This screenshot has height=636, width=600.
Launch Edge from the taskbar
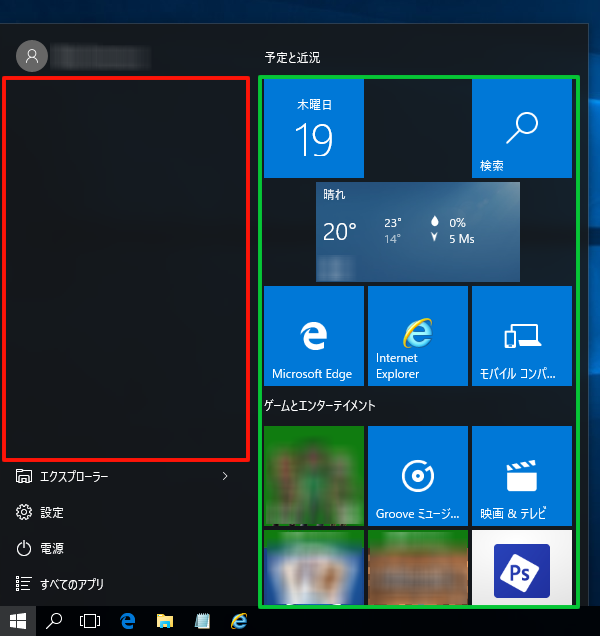127,621
